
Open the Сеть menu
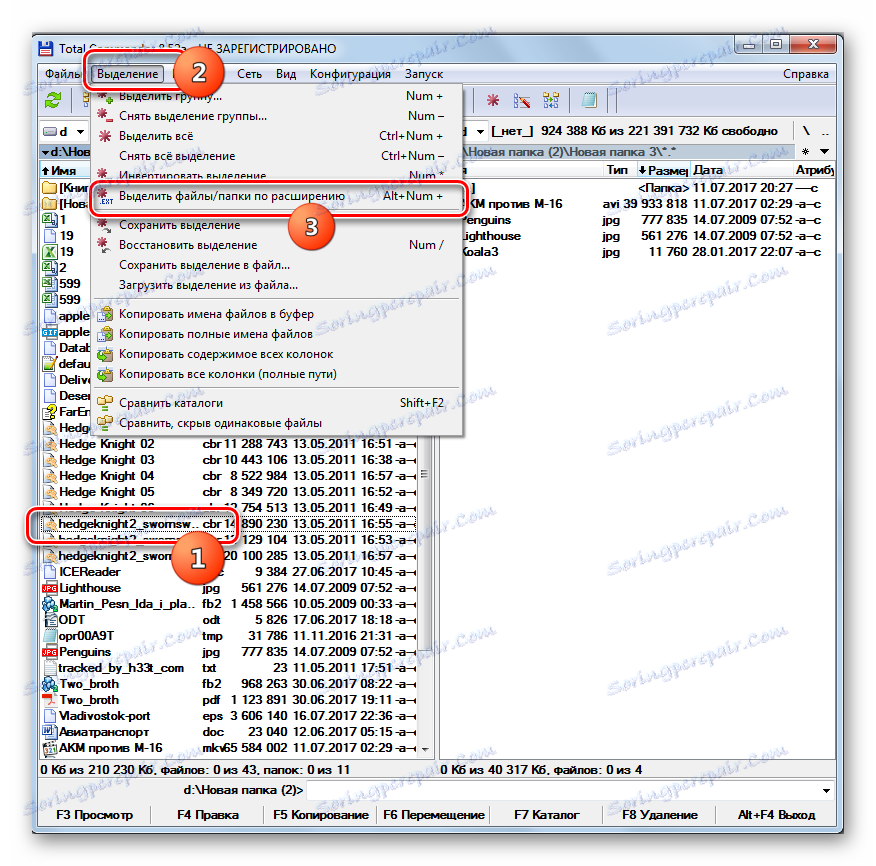coord(249,74)
